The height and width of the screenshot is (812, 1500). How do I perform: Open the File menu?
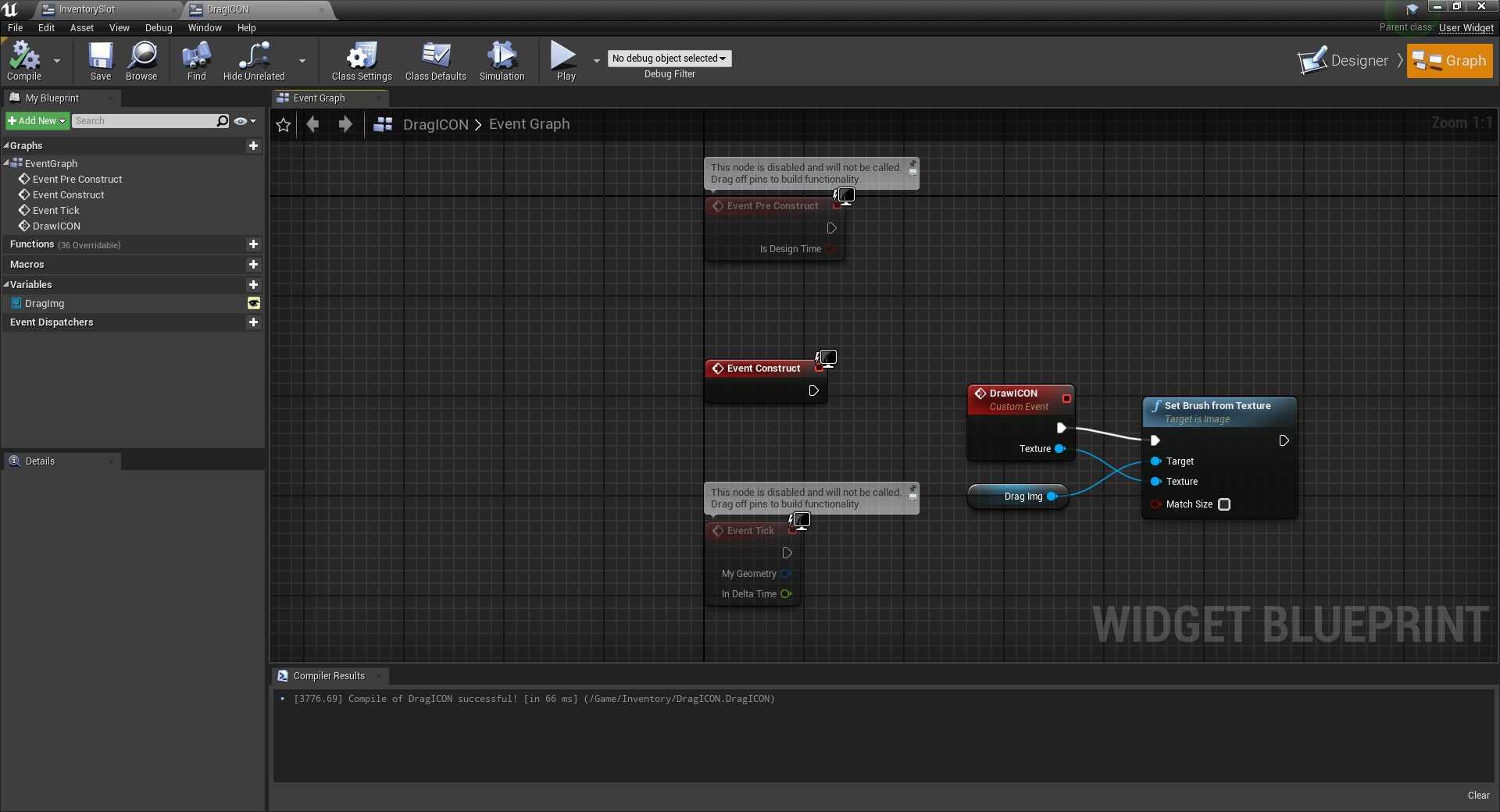point(16,28)
